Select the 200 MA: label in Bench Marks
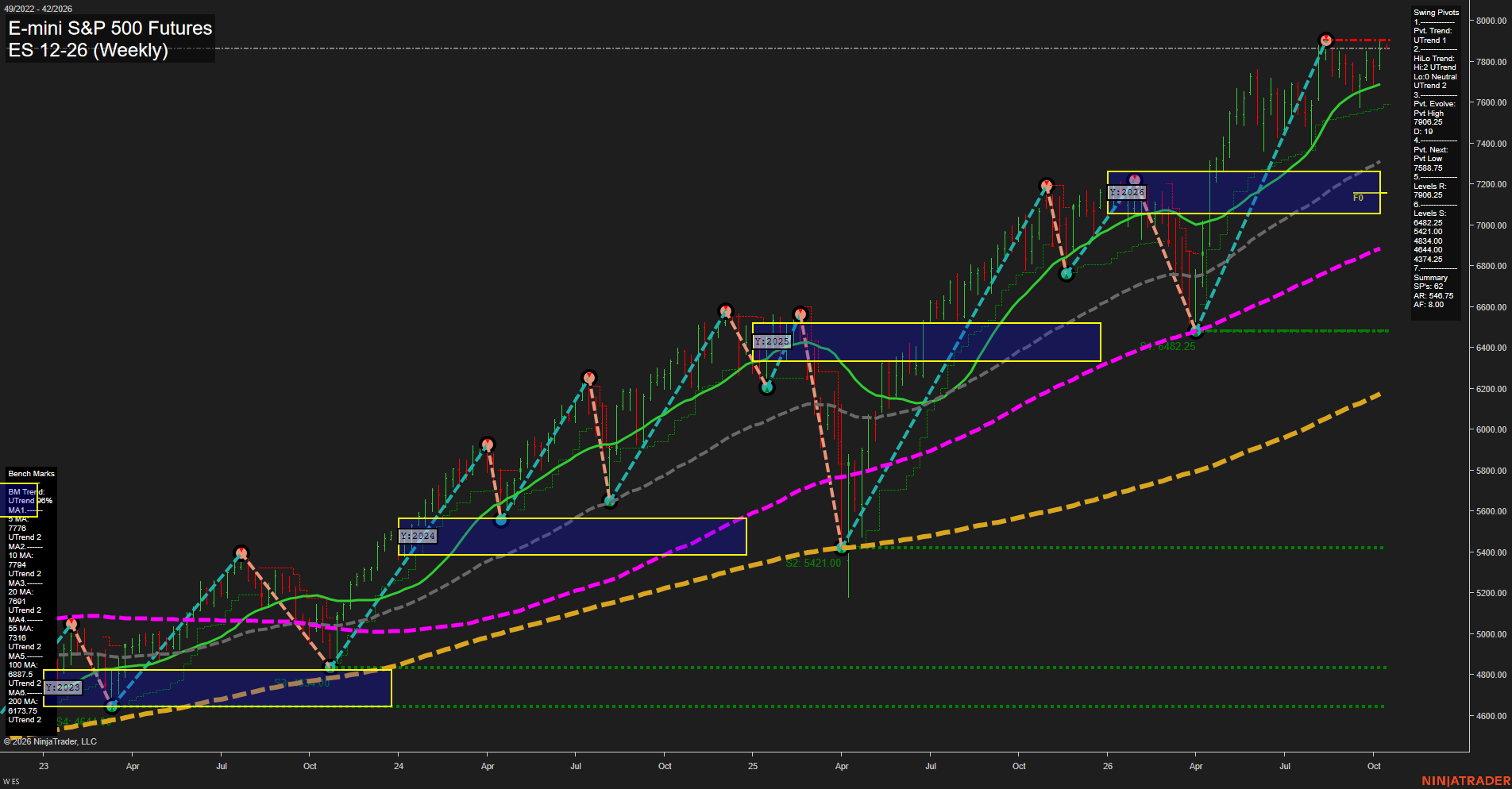 pos(23,702)
